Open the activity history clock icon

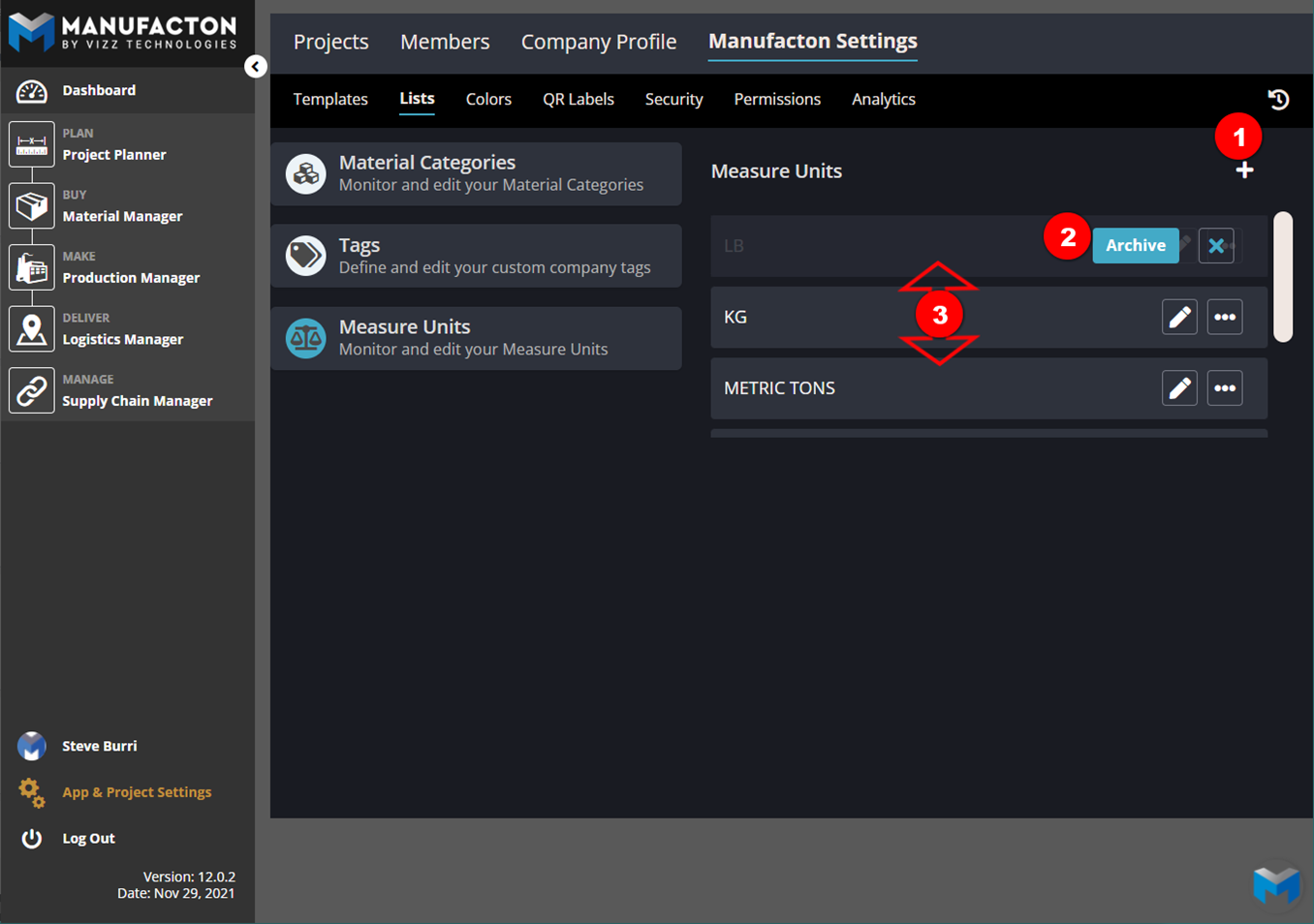(1278, 100)
